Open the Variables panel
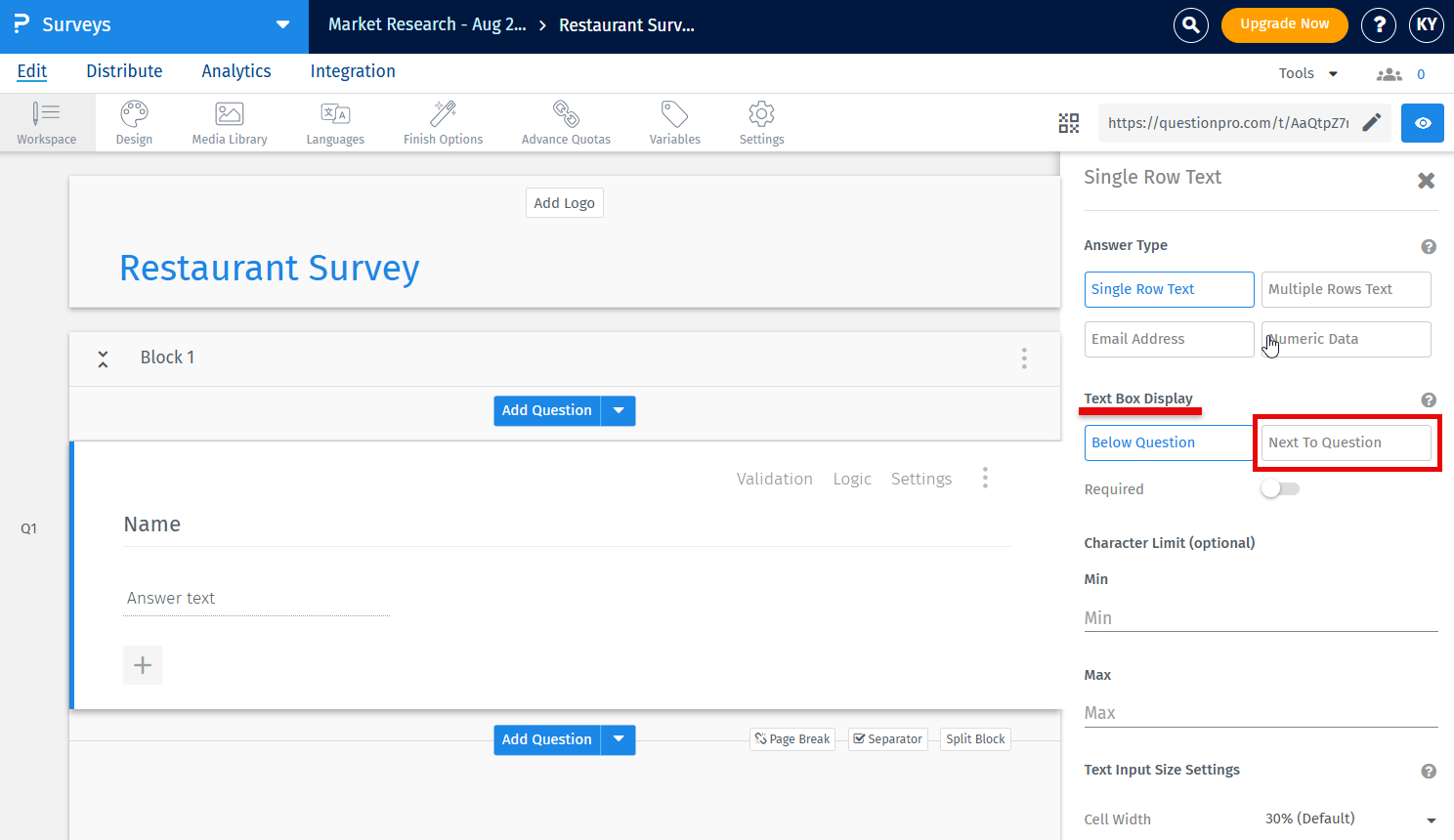This screenshot has width=1454, height=840. coord(674,122)
